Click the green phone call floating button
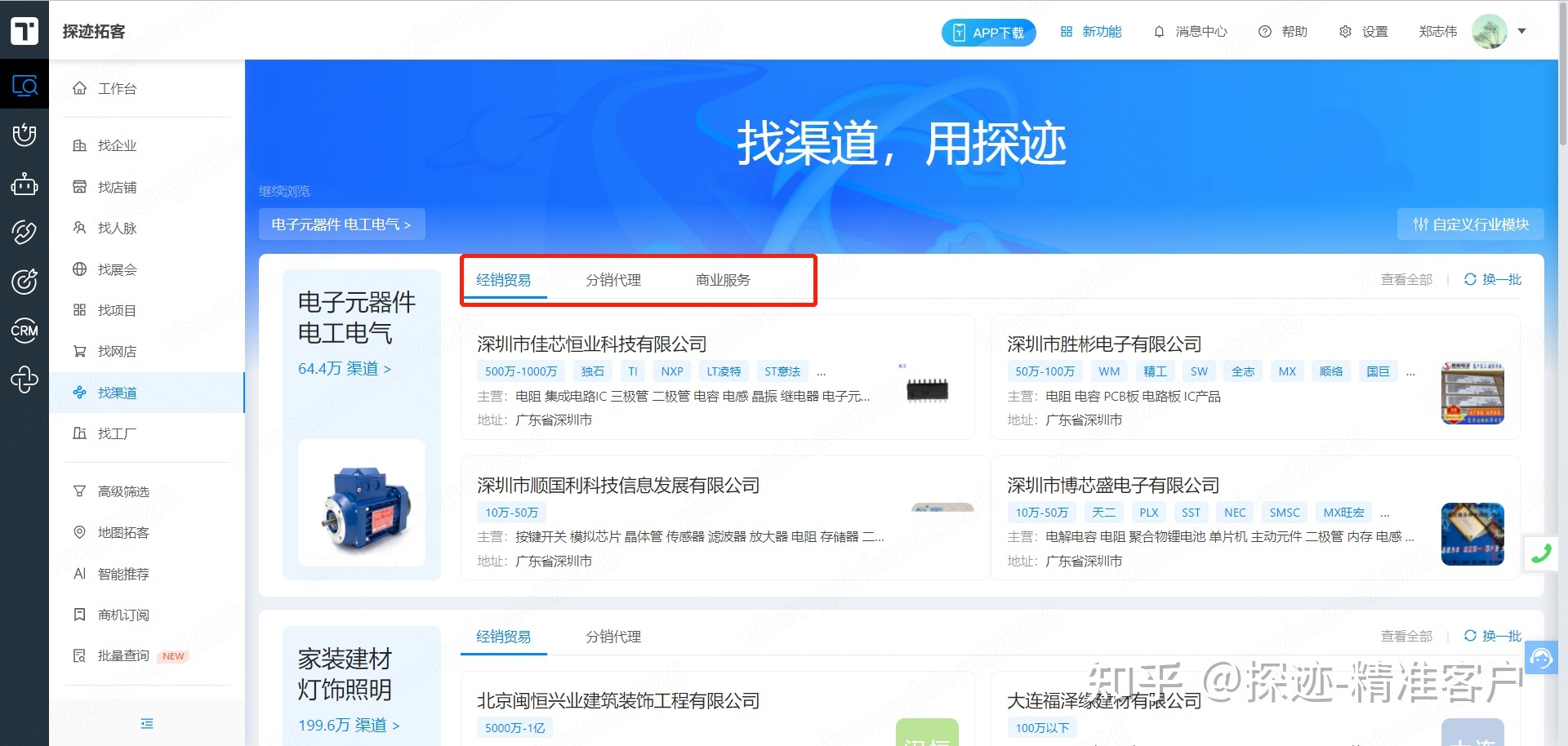This screenshot has width=1568, height=746. [x=1541, y=553]
